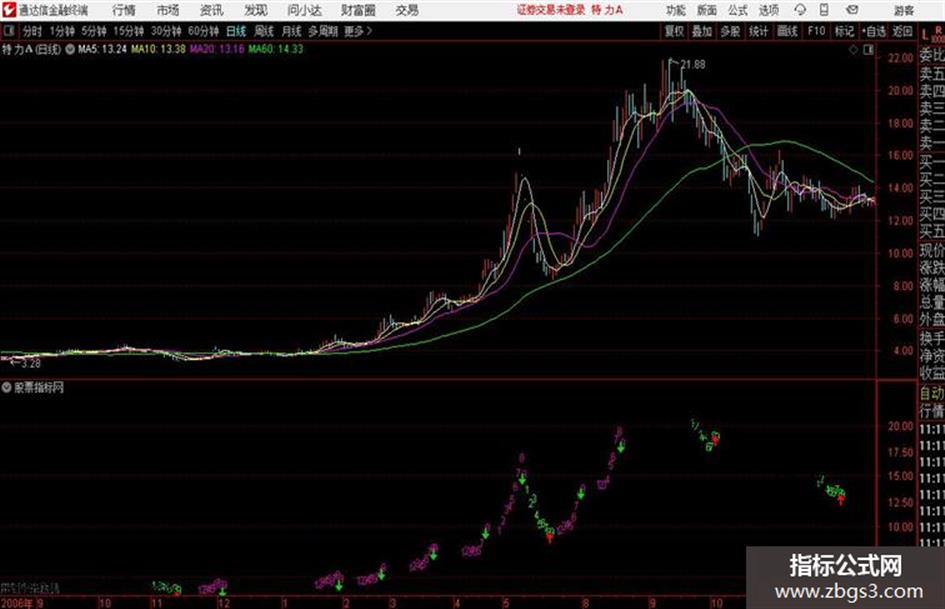945x609 pixels.
Task: Open the 资讯 menu
Action: tap(212, 10)
